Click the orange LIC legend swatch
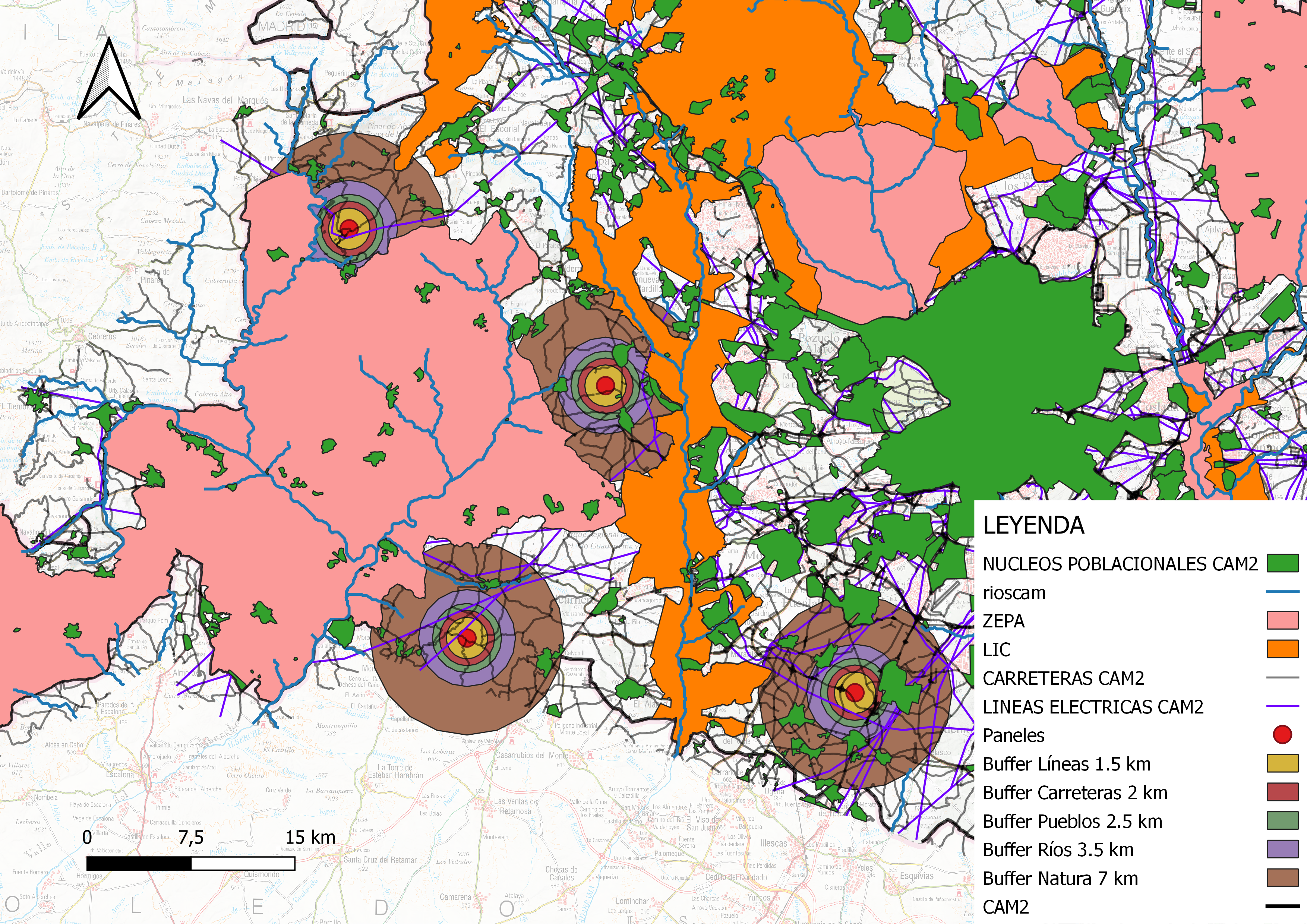The height and width of the screenshot is (924, 1307). [1282, 649]
